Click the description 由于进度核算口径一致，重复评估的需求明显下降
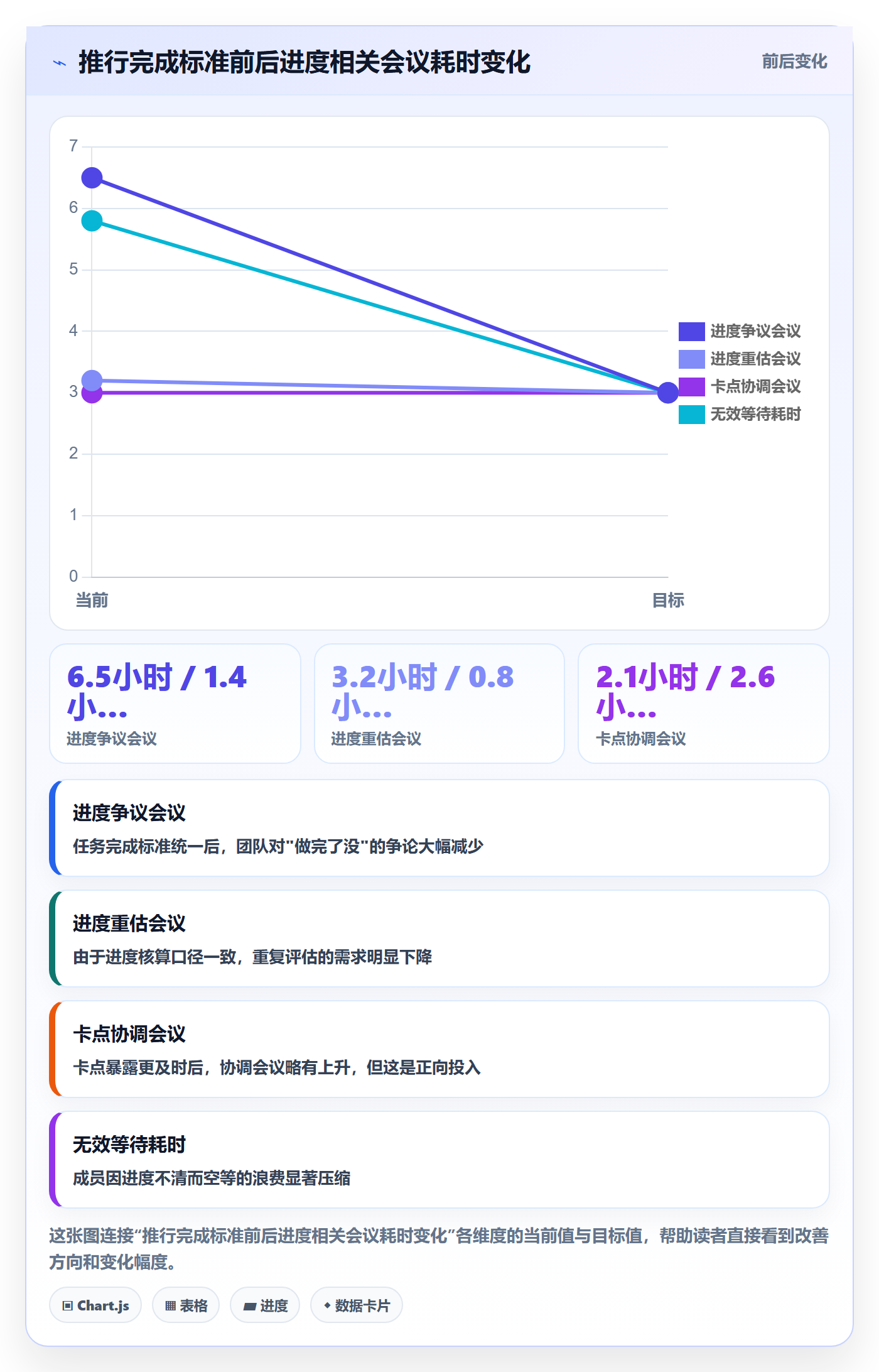The width and height of the screenshot is (879, 1372). coord(252,957)
